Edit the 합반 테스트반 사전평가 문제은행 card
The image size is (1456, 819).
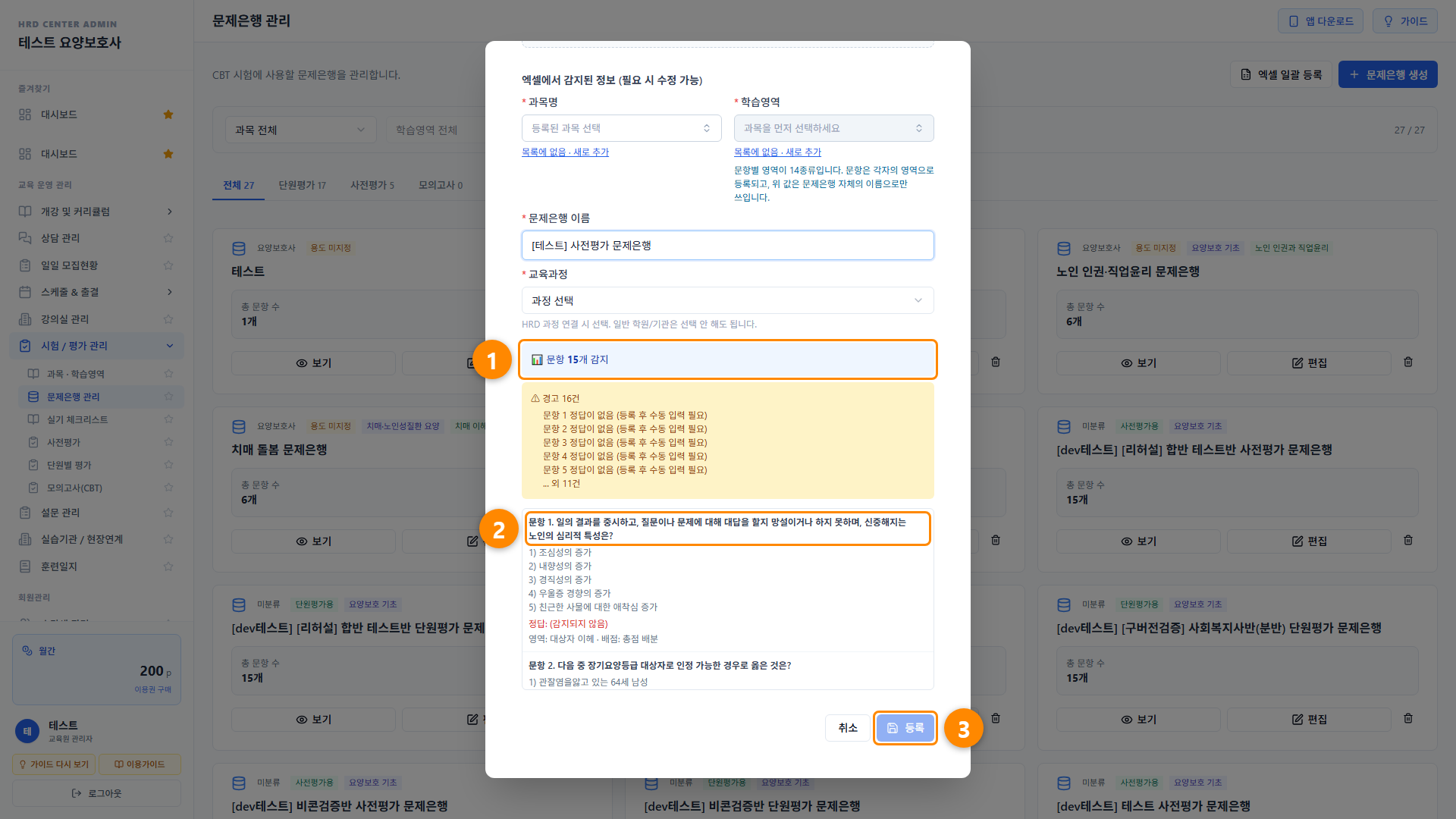(1309, 541)
